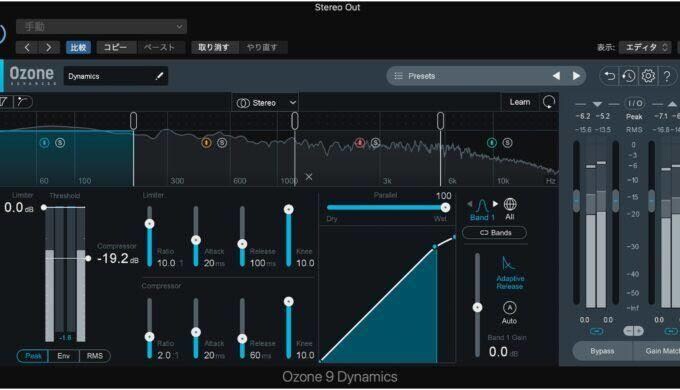
Task: Click the Ozone undo arrow icon
Action: click(610, 76)
